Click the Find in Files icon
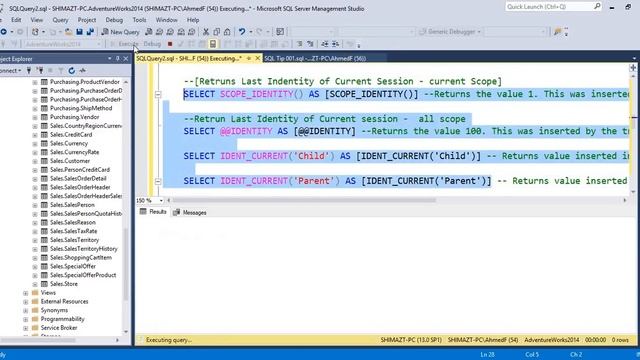This screenshot has width=640, height=360. click(558, 32)
